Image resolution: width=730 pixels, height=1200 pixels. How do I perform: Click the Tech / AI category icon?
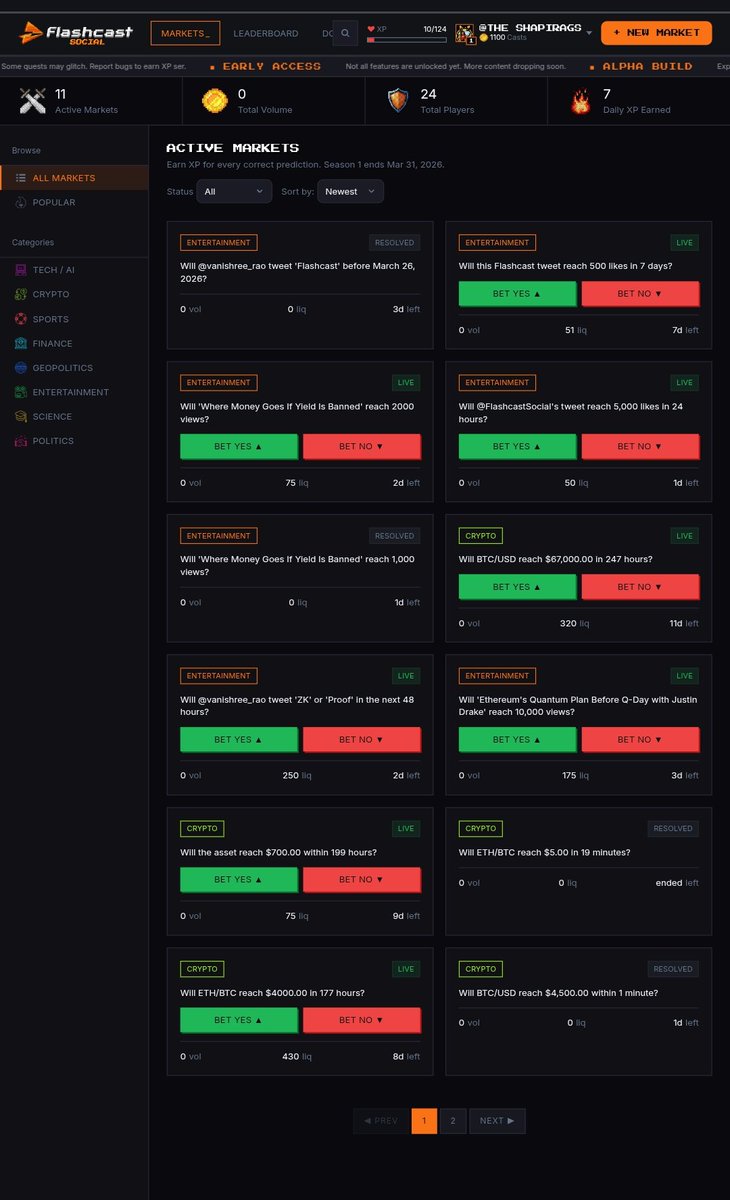coord(21,270)
